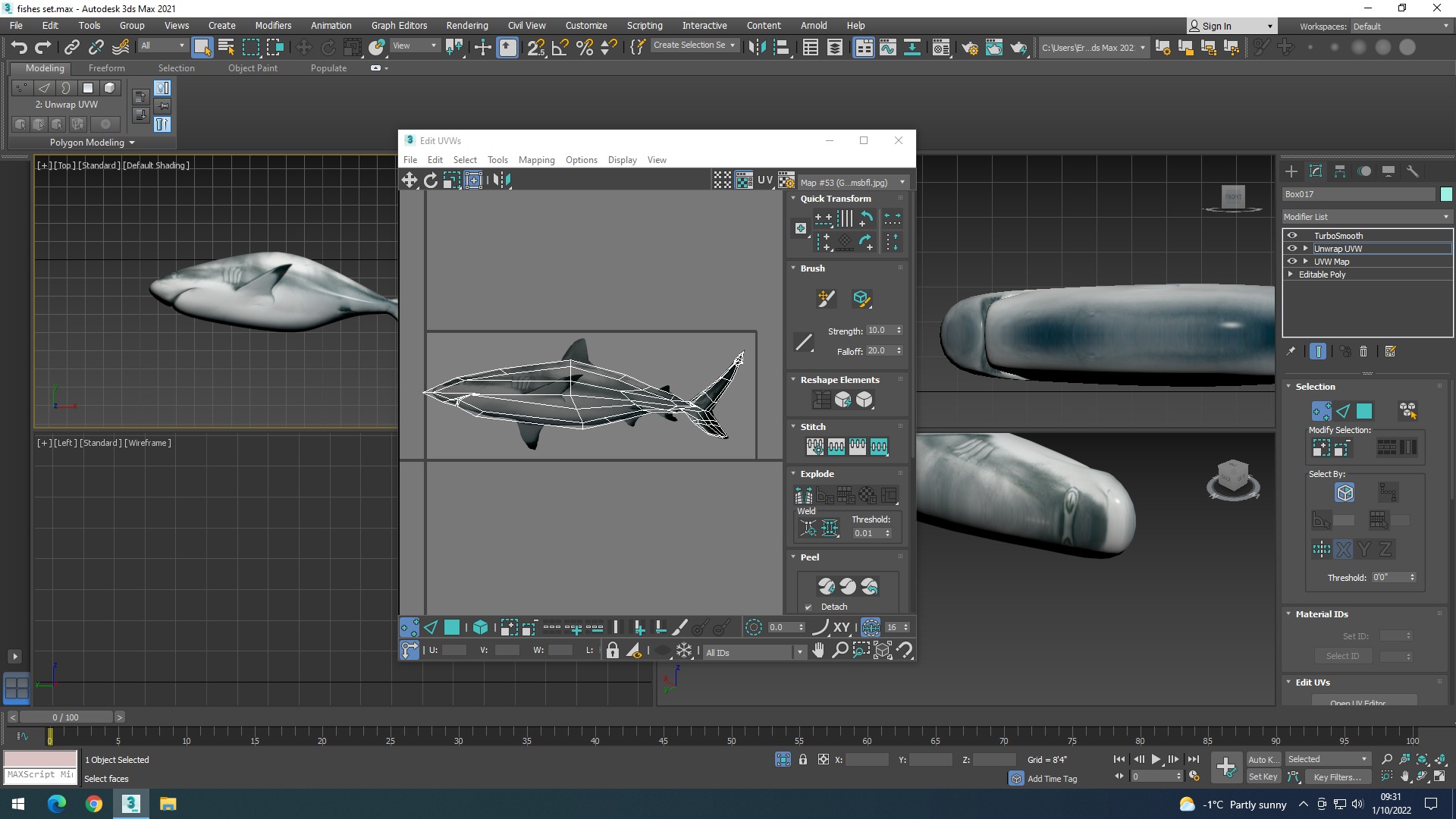This screenshot has width=1456, height=819.
Task: Toggle Unwrap UVW modifier visibility eye
Action: 1292,249
